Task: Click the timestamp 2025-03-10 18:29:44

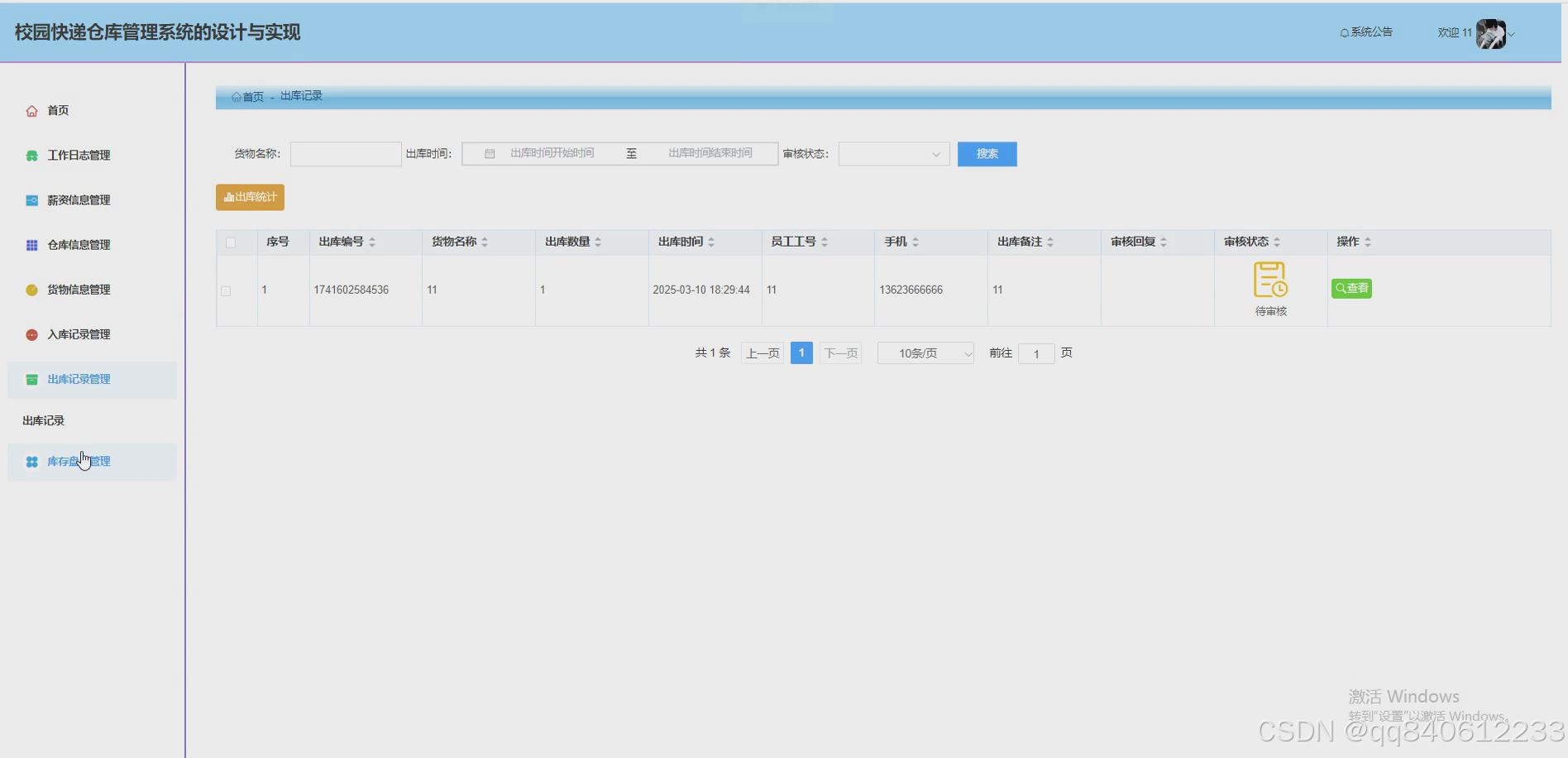Action: coord(701,290)
